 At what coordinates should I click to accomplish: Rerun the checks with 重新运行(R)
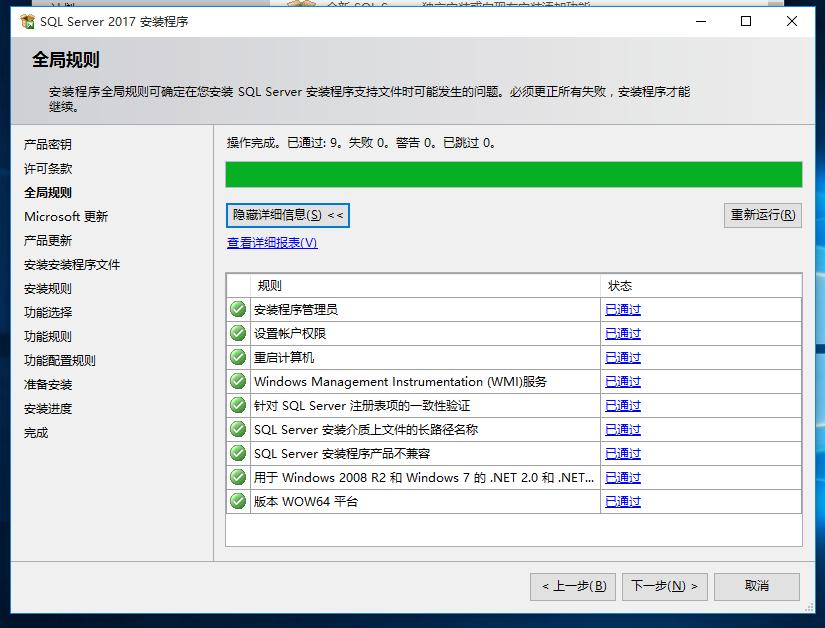(762, 215)
